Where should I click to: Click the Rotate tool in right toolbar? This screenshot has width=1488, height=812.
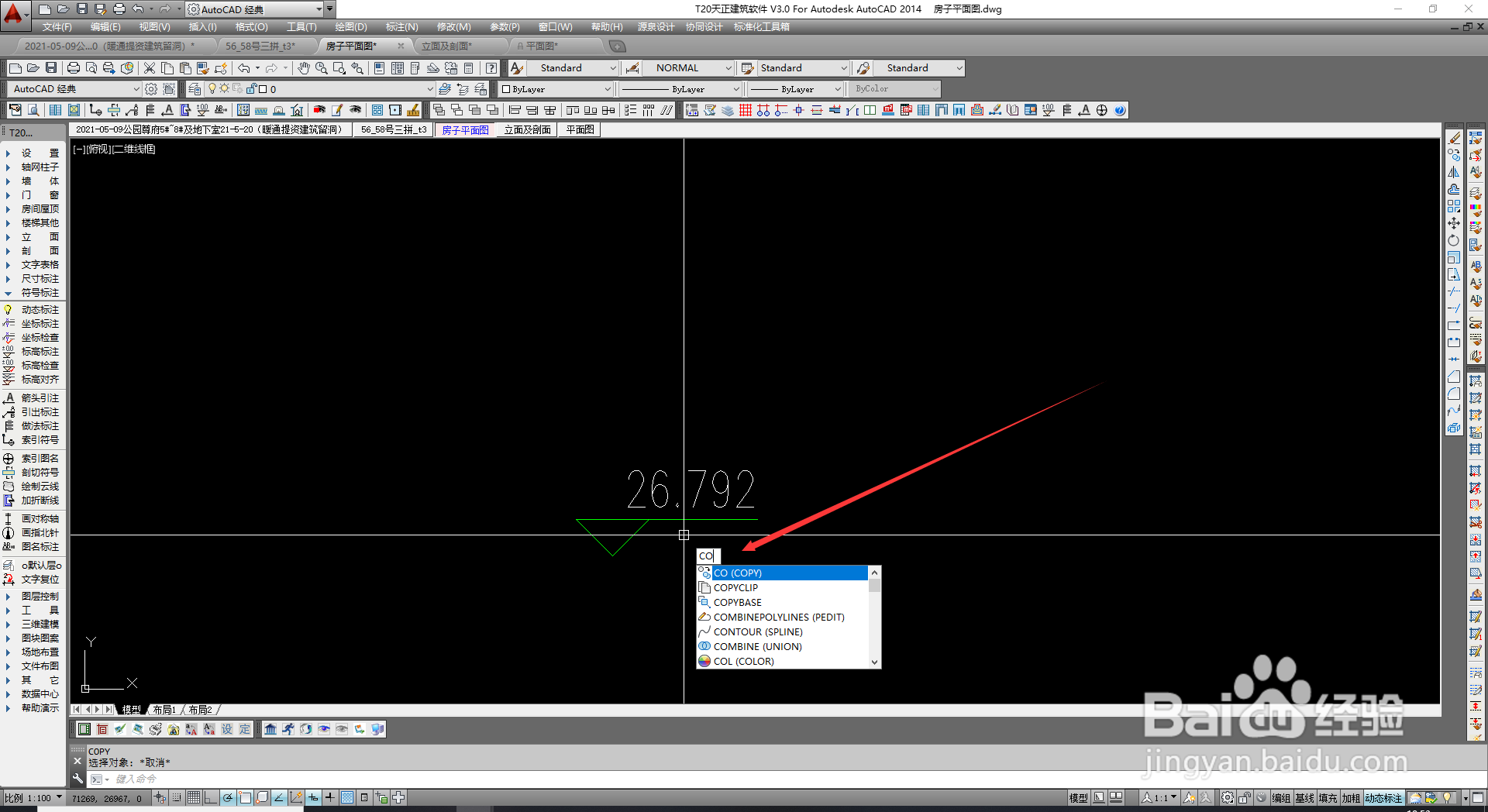click(1454, 240)
